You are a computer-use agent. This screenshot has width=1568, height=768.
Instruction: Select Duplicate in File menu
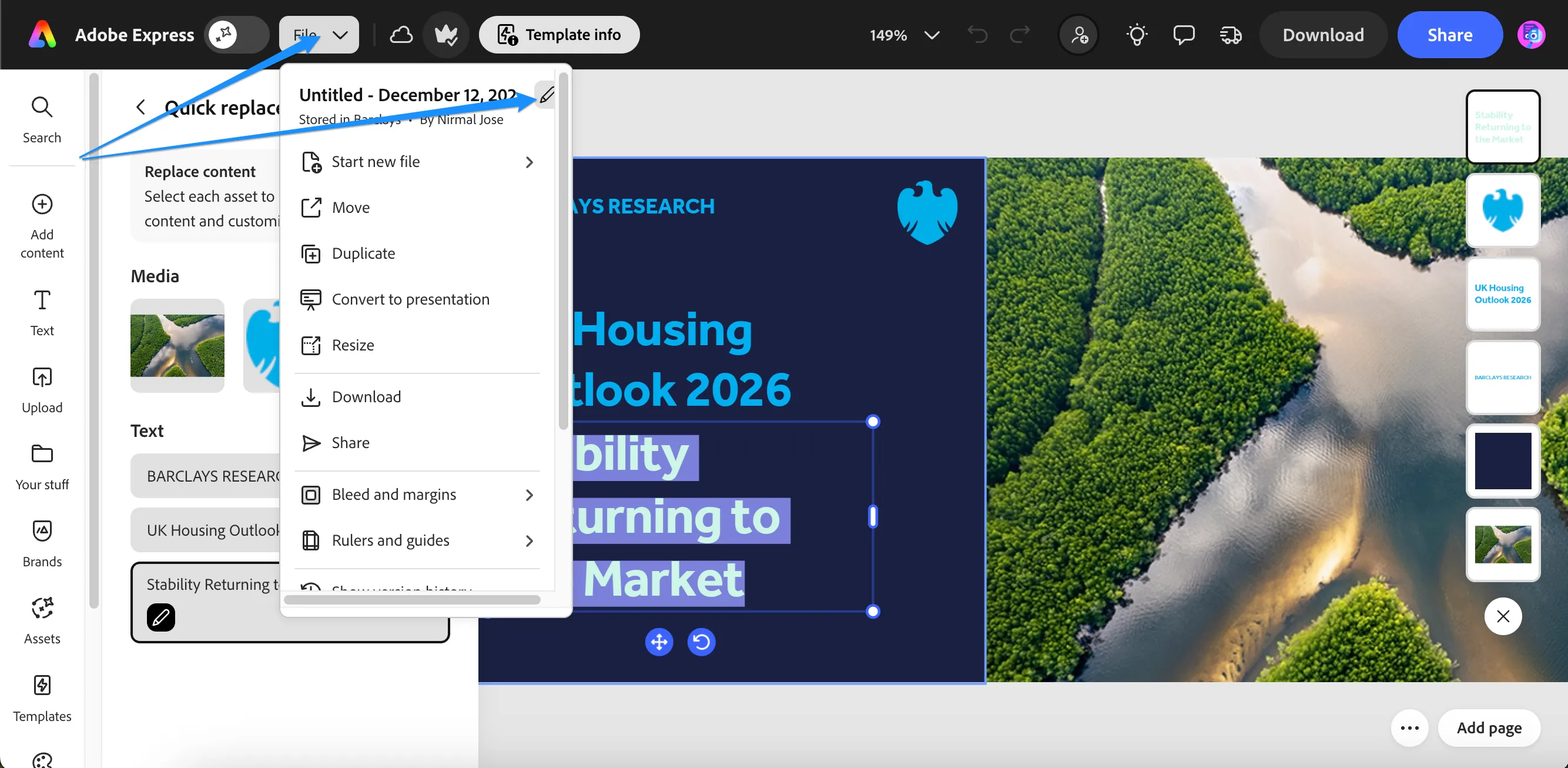tap(417, 253)
